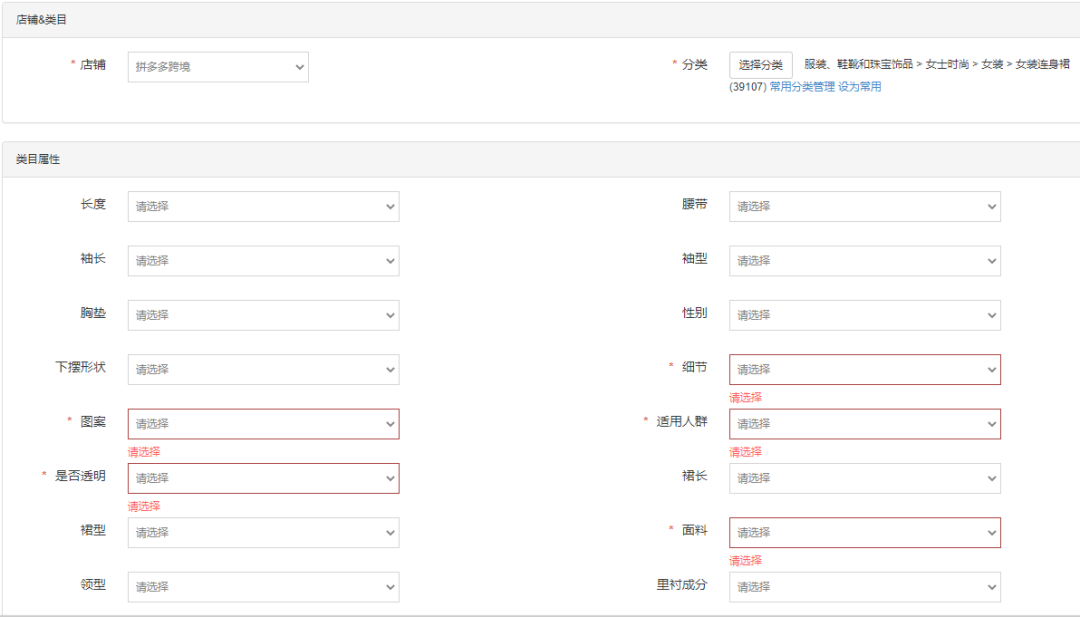1080x617 pixels.
Task: Open the required 细节 dropdown
Action: click(x=864, y=369)
